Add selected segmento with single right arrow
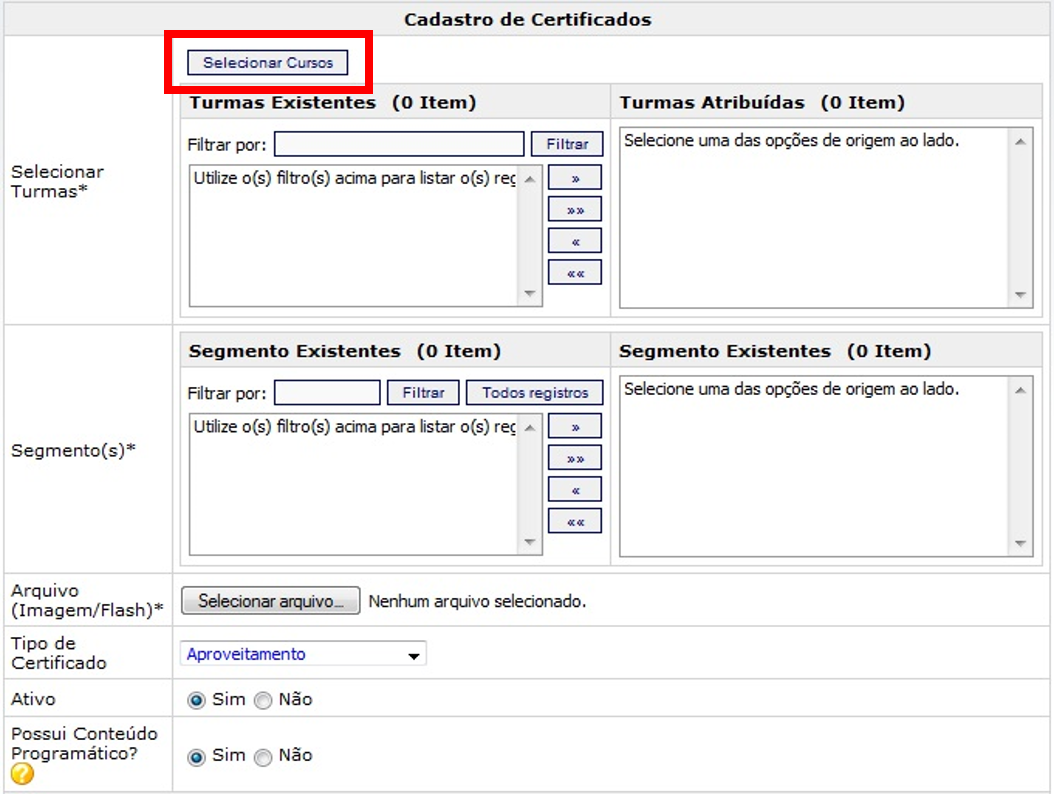The width and height of the screenshot is (1054, 794). (575, 427)
